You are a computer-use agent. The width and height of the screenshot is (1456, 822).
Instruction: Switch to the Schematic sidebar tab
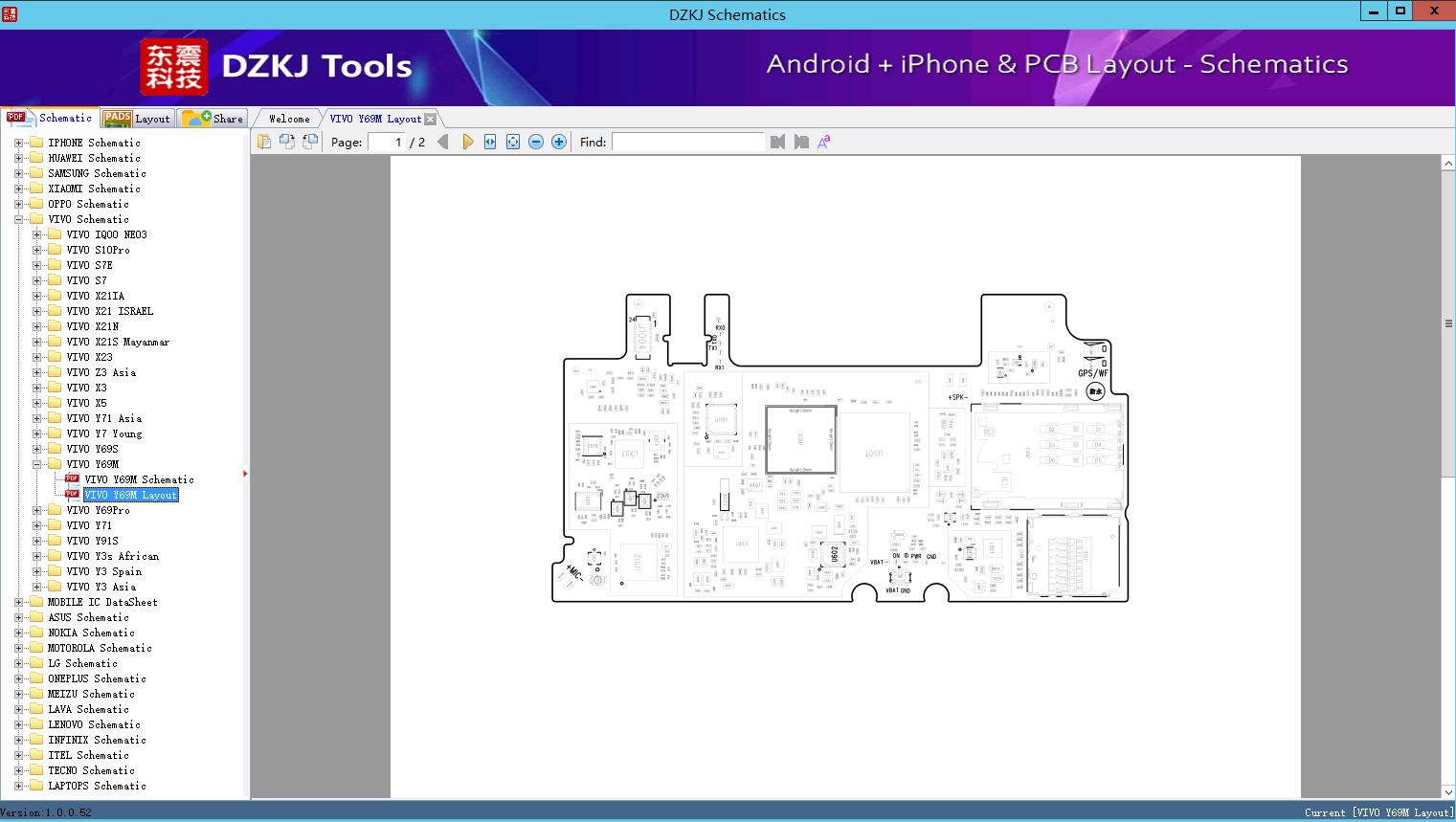(x=51, y=118)
